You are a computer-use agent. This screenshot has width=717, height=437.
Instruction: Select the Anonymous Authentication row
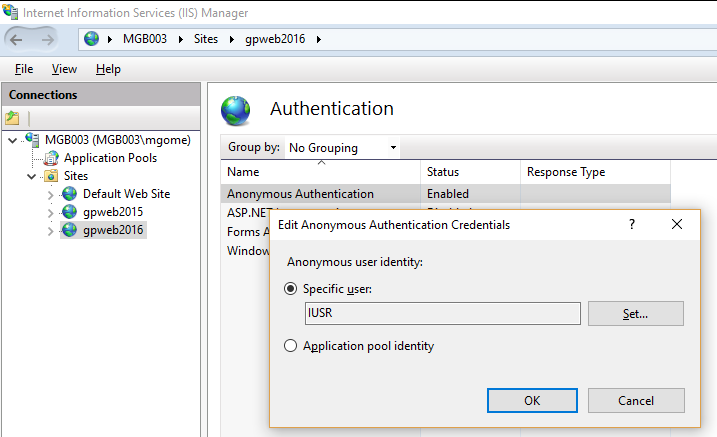pos(446,194)
